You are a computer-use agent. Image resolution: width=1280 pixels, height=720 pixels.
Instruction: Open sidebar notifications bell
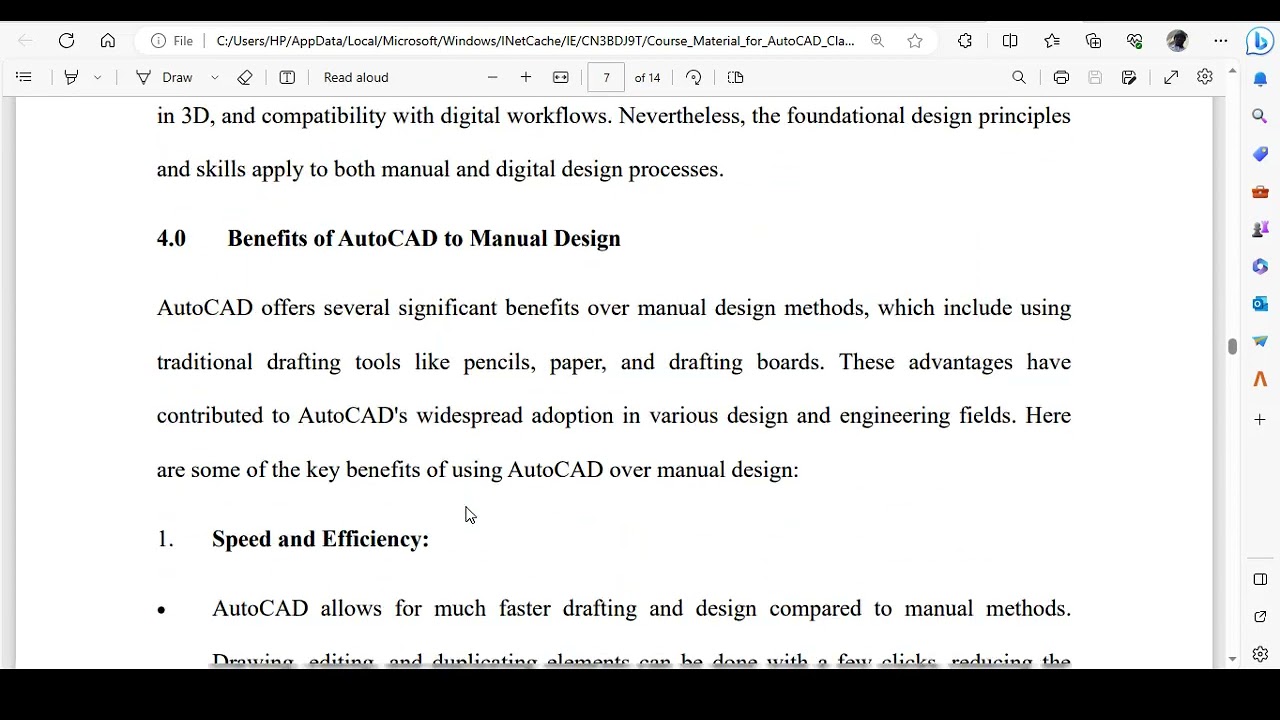click(x=1260, y=79)
